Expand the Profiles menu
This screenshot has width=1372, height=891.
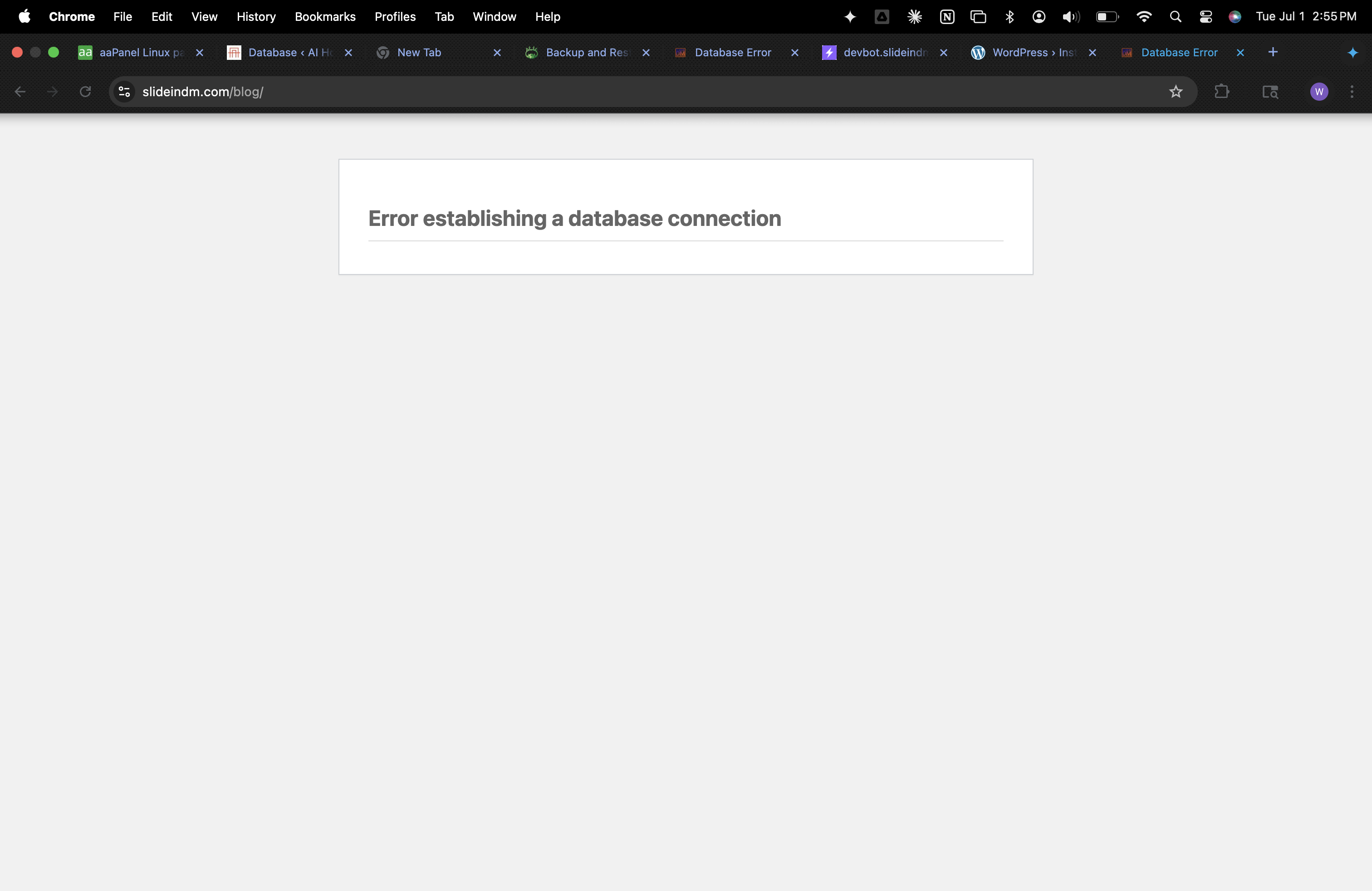[x=395, y=17]
